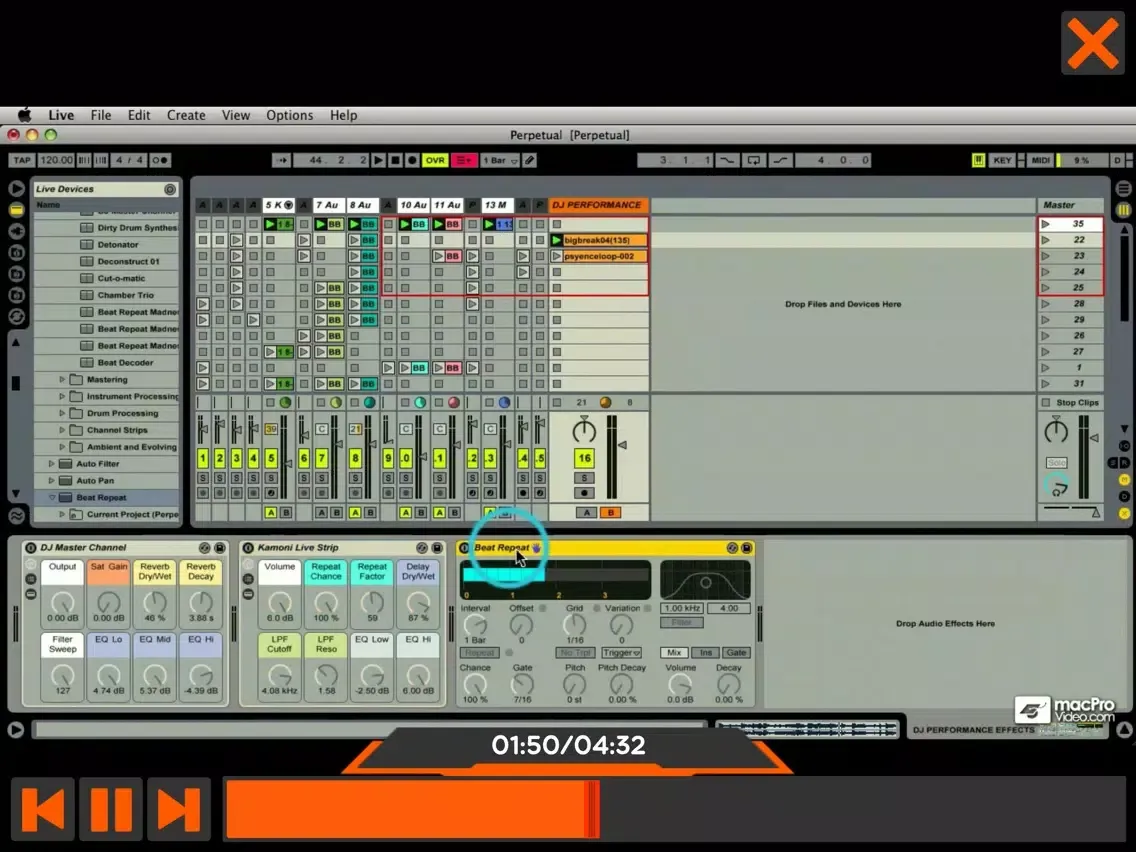Image resolution: width=1136 pixels, height=852 pixels.
Task: Collapse the Beat Repeat device folder
Action: pos(51,498)
